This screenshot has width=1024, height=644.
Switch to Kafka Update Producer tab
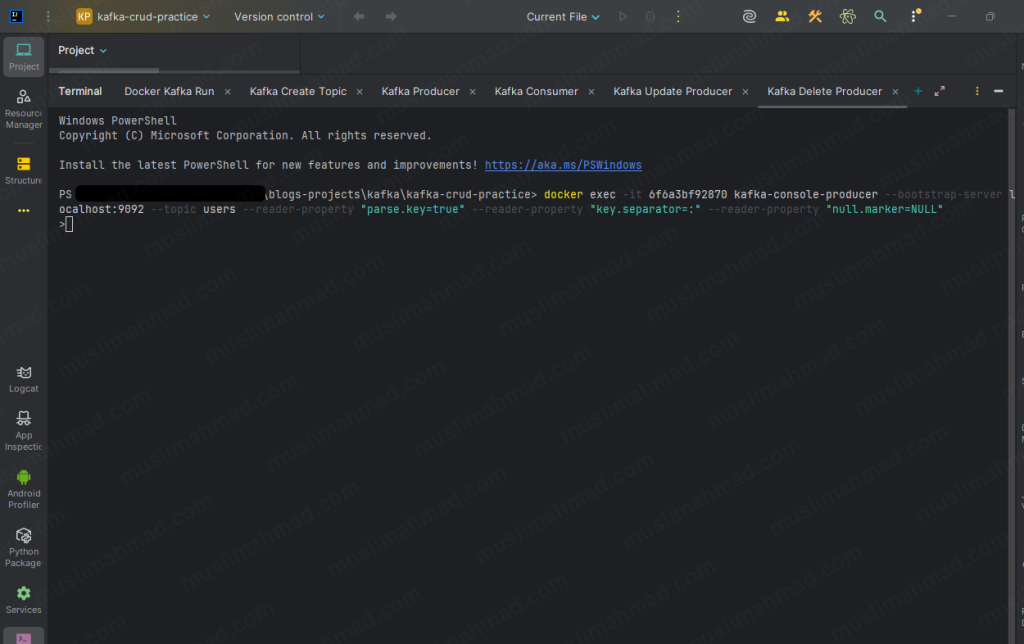click(x=673, y=91)
